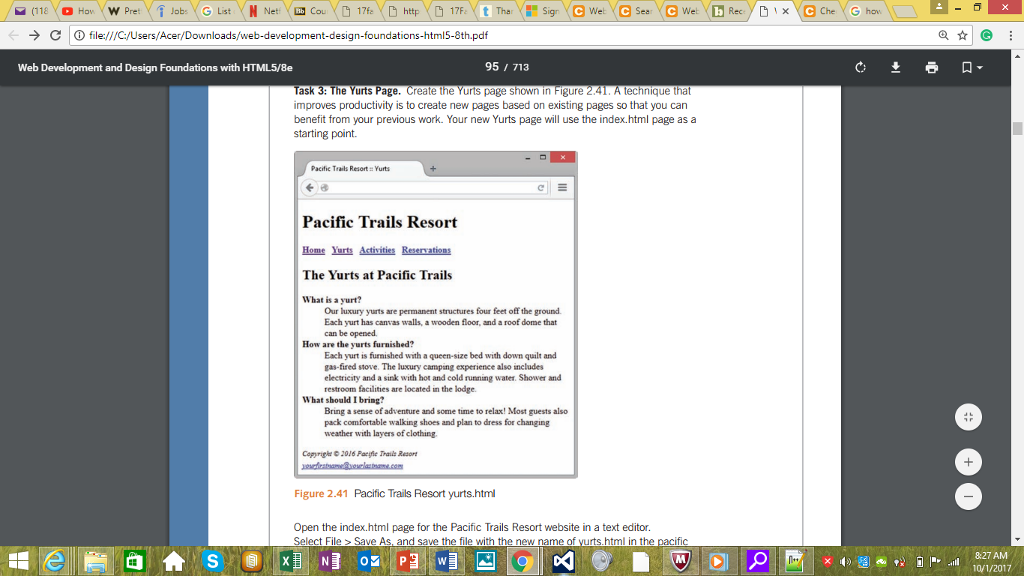Click 'Task 3: The Yurts Page.' heading
This screenshot has width=1024, height=576.
(347, 91)
